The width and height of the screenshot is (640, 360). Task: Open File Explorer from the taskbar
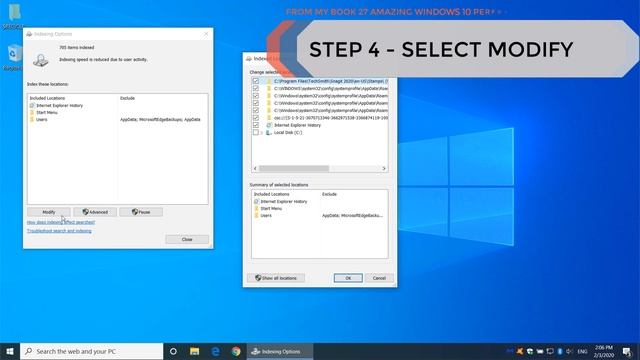coord(194,351)
